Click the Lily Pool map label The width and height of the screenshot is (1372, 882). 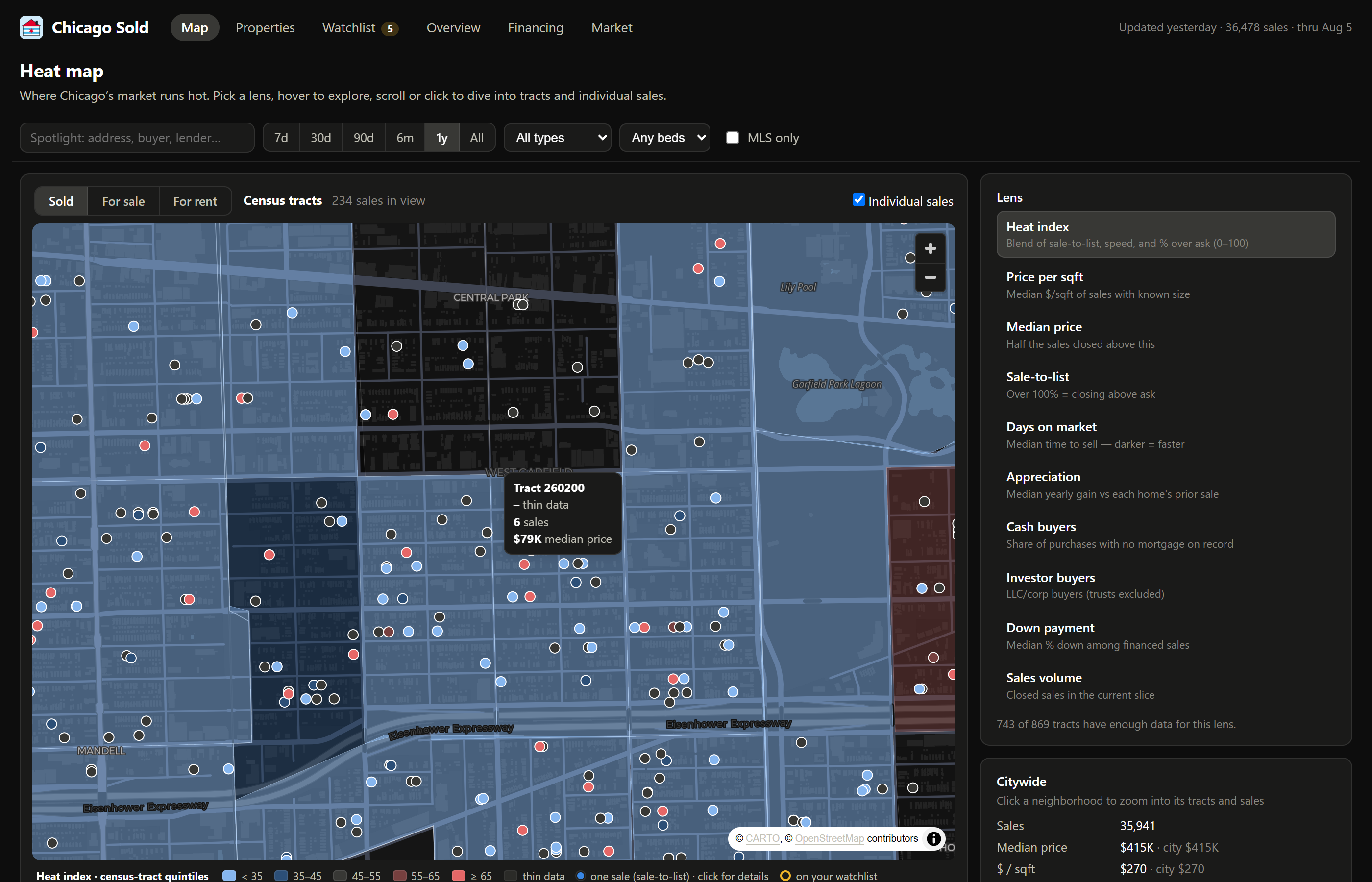click(798, 287)
